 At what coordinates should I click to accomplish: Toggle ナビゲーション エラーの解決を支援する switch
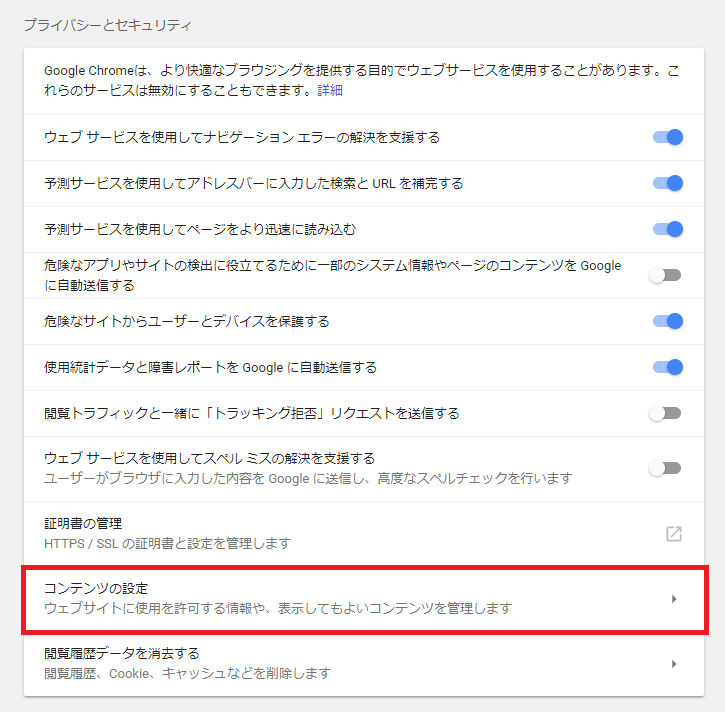click(x=667, y=137)
